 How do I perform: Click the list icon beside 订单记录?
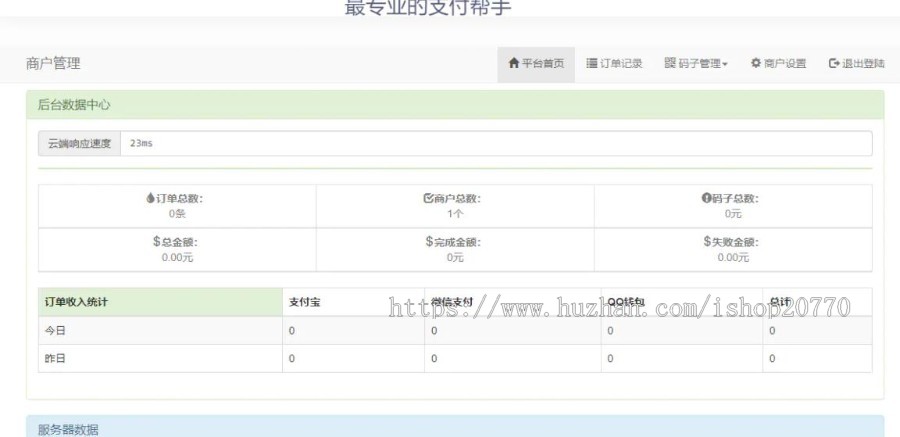592,63
